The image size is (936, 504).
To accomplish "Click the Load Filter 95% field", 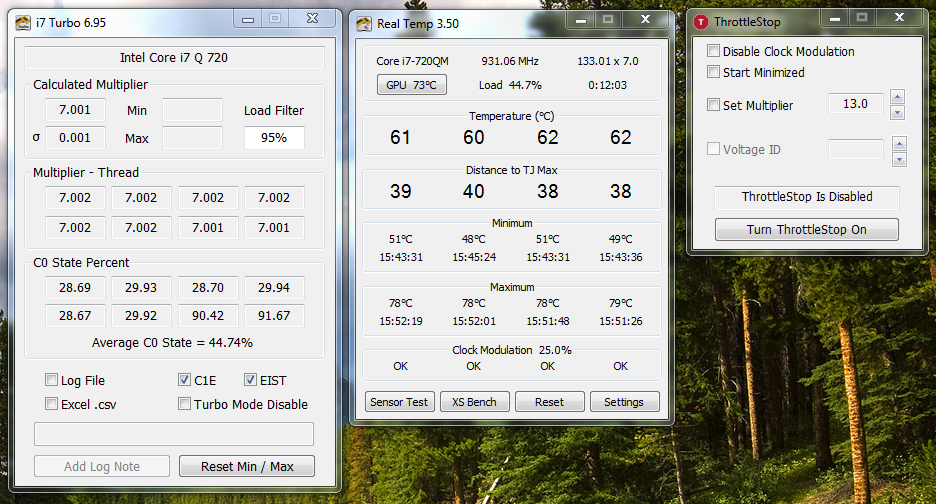I will click(x=274, y=138).
